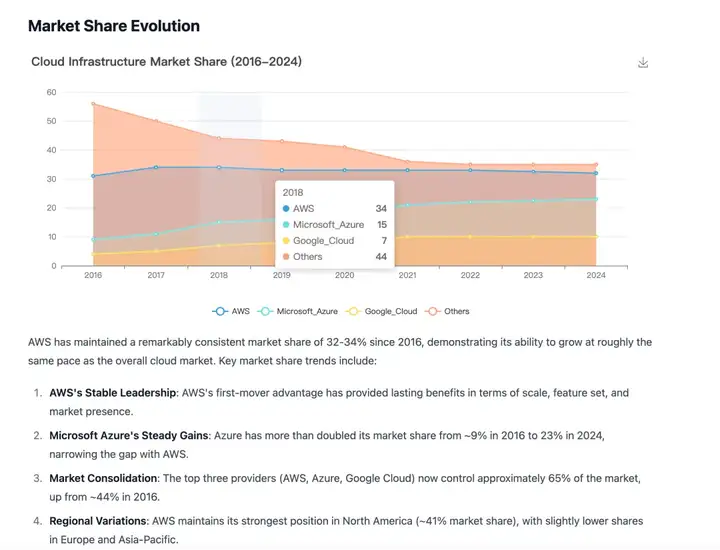Viewport: 720px width, 550px height.
Task: Click the Others row in tooltip
Action: [x=335, y=257]
